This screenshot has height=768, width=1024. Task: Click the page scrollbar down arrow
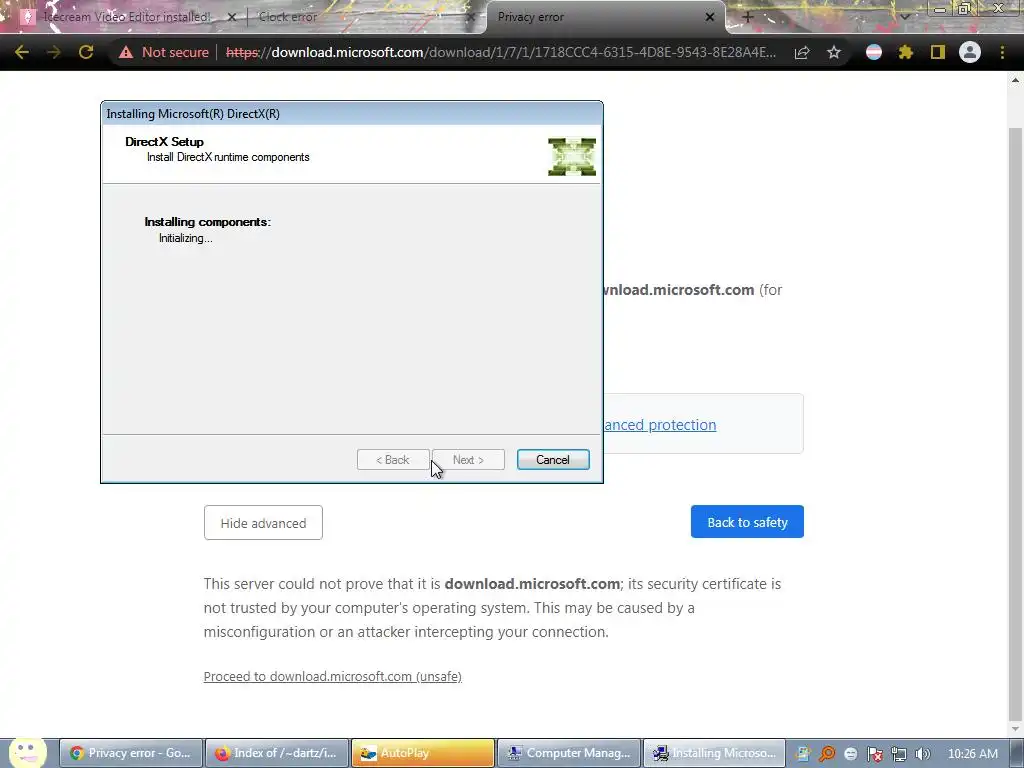coord(1016,728)
